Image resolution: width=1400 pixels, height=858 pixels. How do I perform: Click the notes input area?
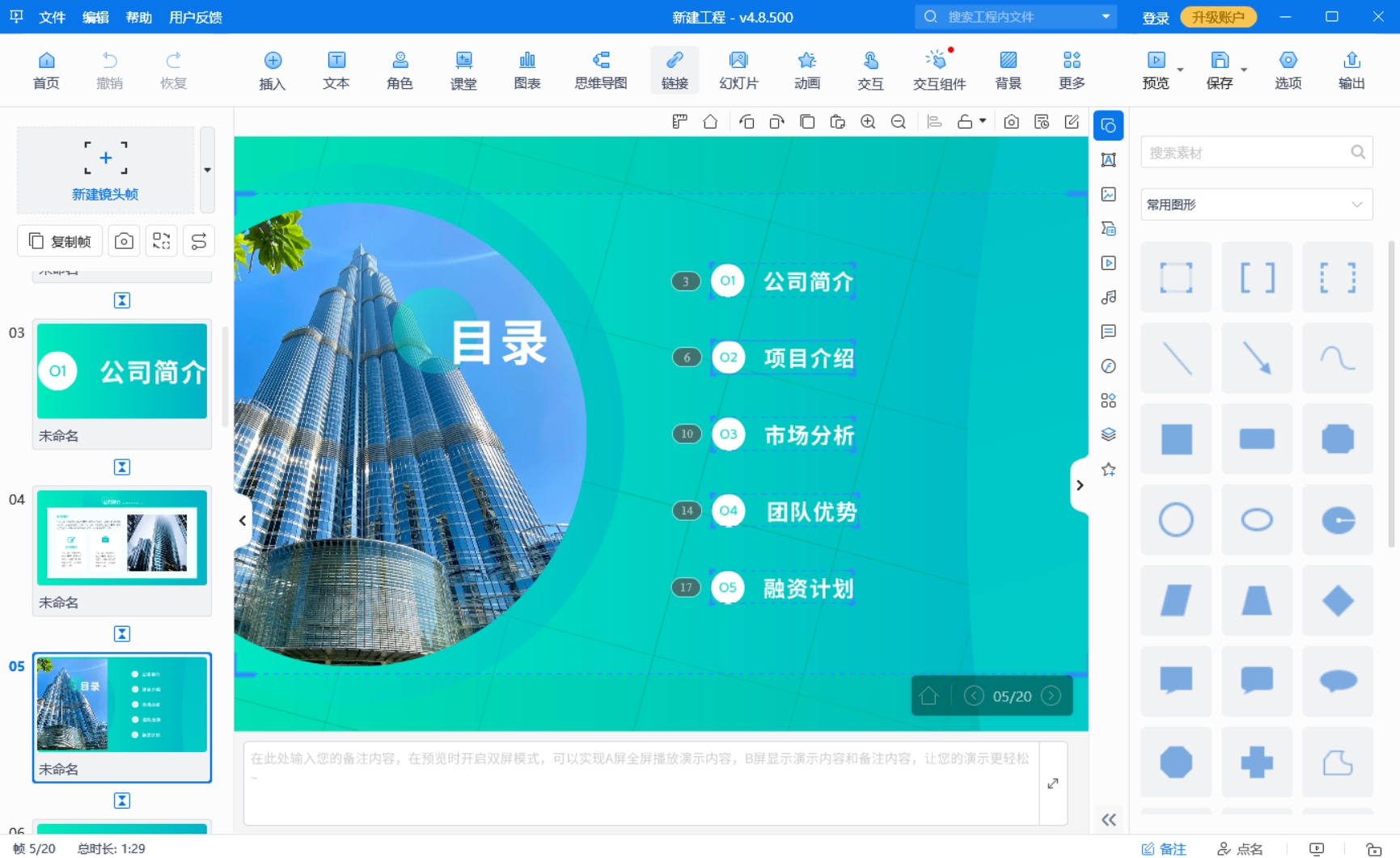click(641, 784)
